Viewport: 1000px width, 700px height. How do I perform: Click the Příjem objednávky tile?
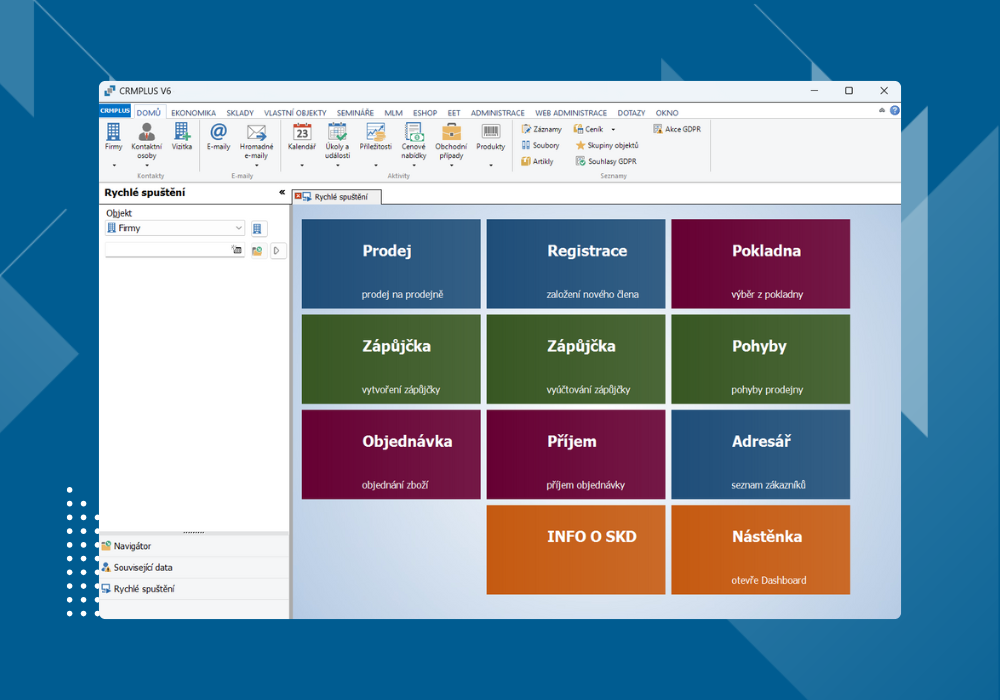pos(576,455)
